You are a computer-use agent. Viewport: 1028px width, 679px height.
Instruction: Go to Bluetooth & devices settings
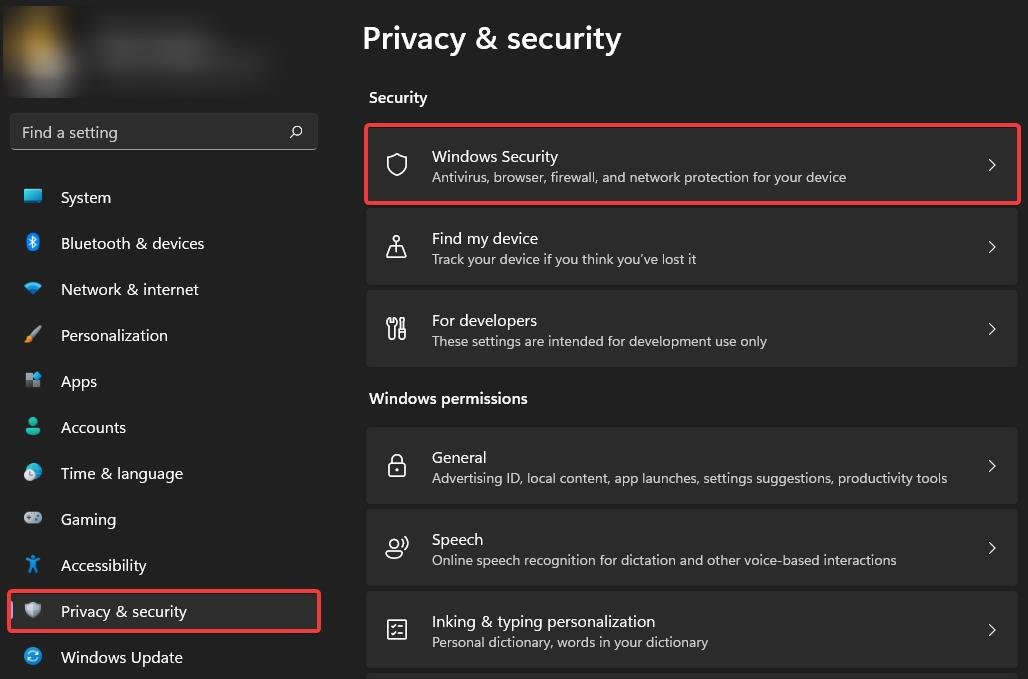pyautogui.click(x=164, y=243)
